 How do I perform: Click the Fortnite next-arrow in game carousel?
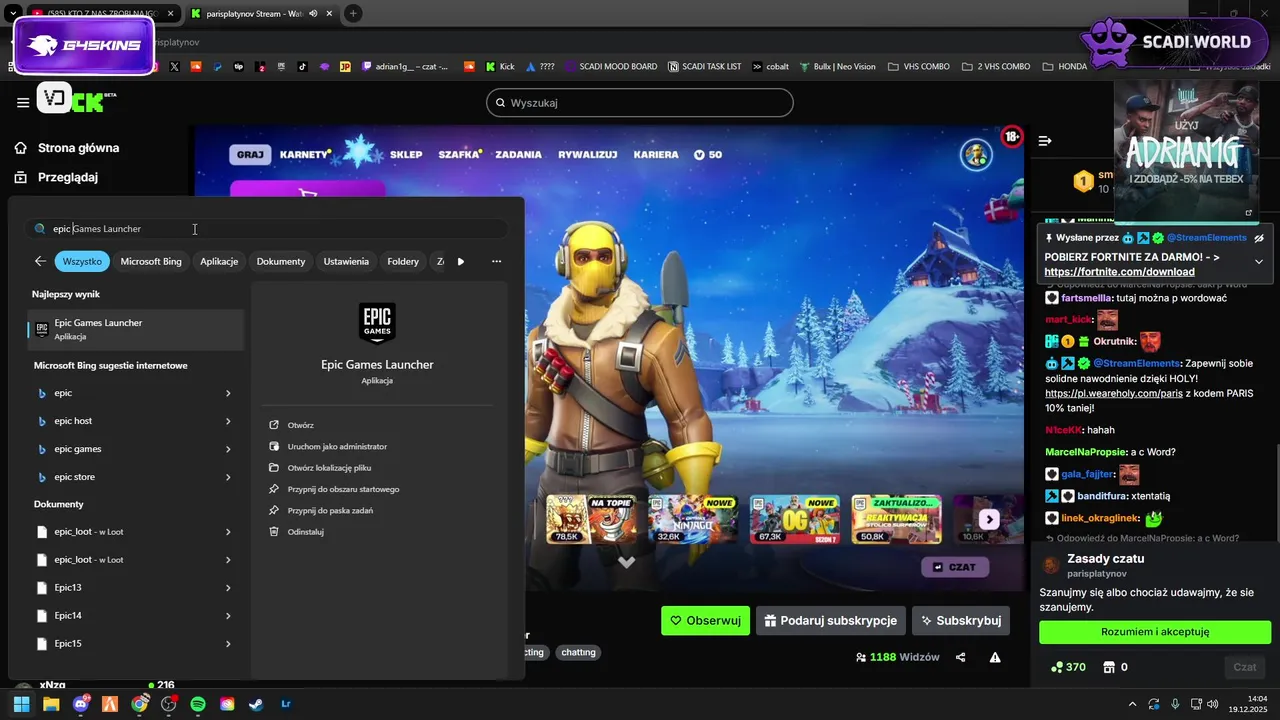(x=989, y=519)
